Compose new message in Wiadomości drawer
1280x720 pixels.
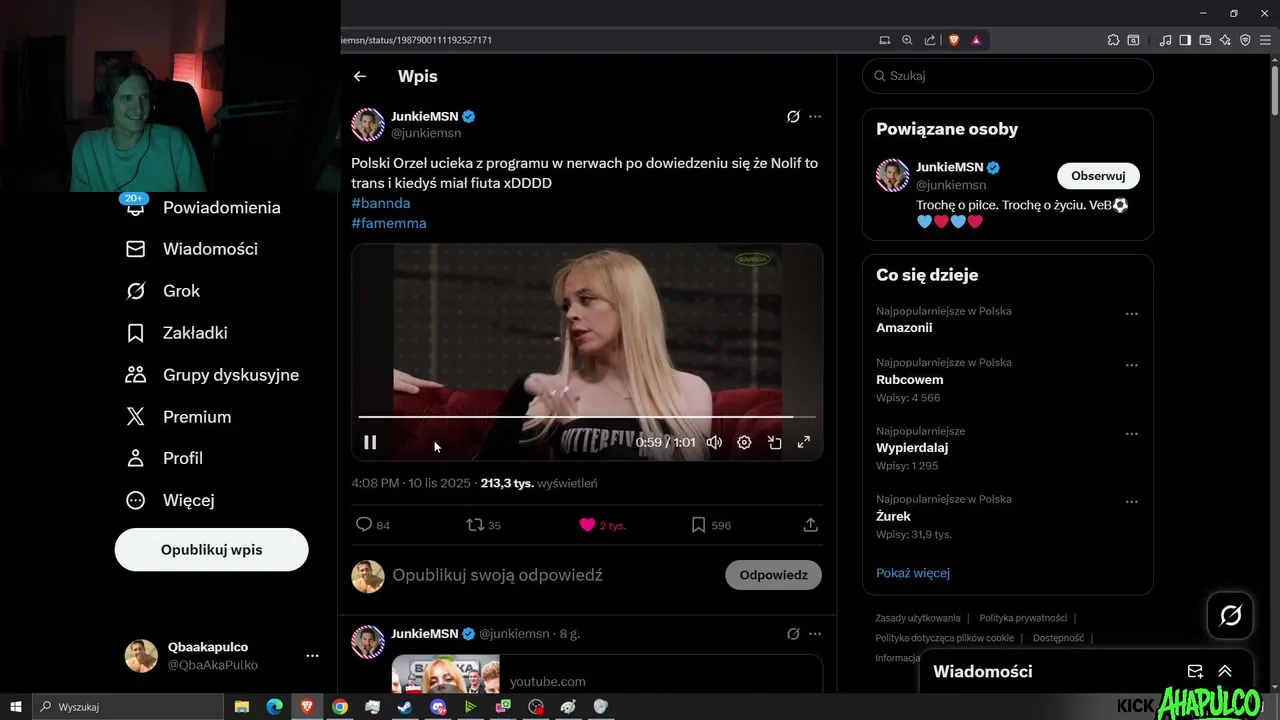click(x=1195, y=671)
